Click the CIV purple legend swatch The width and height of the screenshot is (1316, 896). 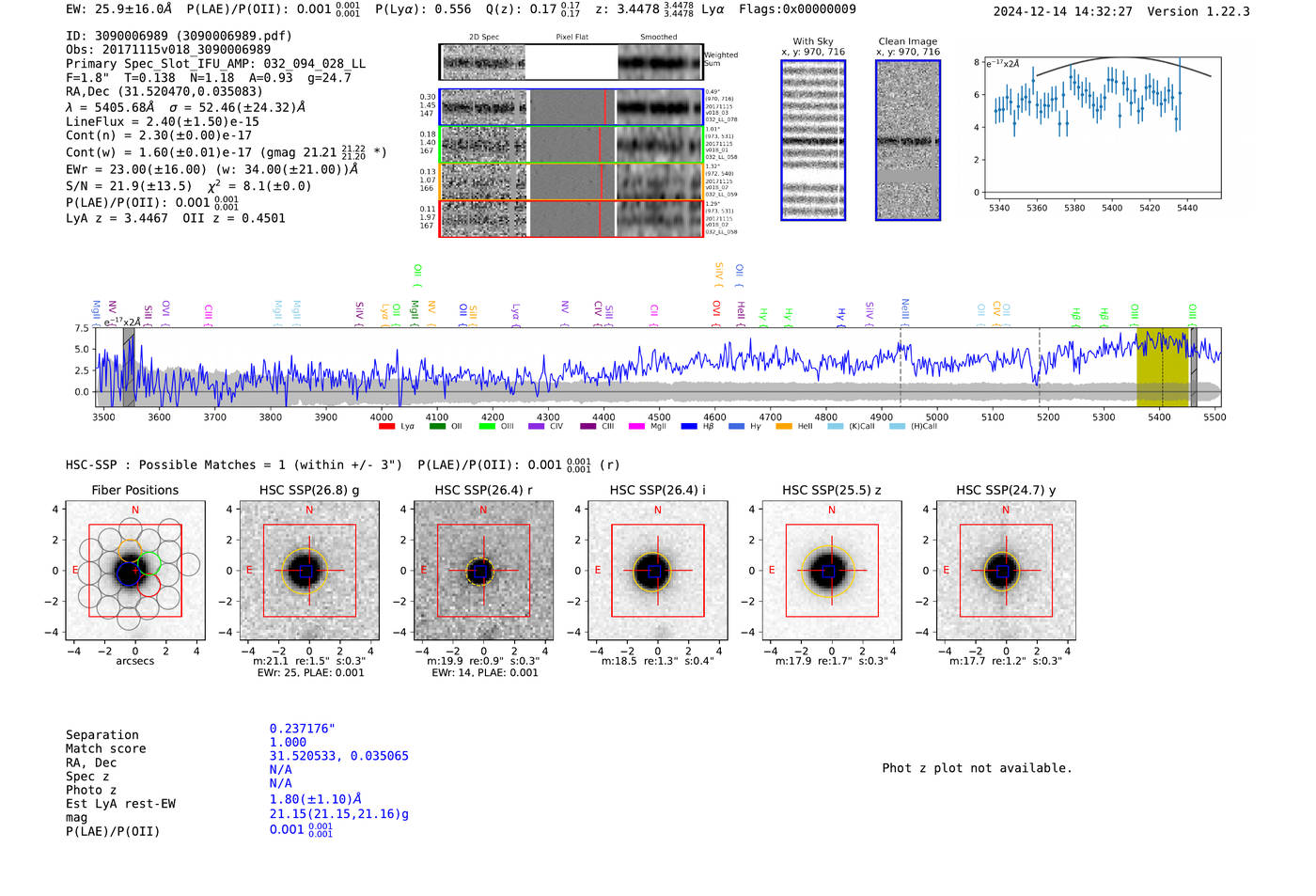point(537,427)
